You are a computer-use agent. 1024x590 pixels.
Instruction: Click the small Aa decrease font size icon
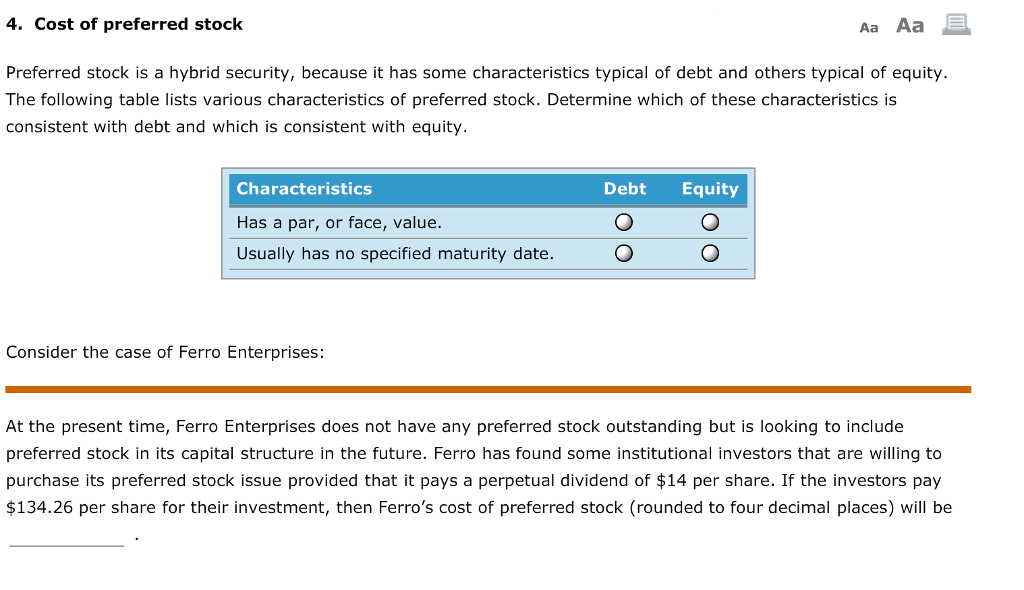868,27
